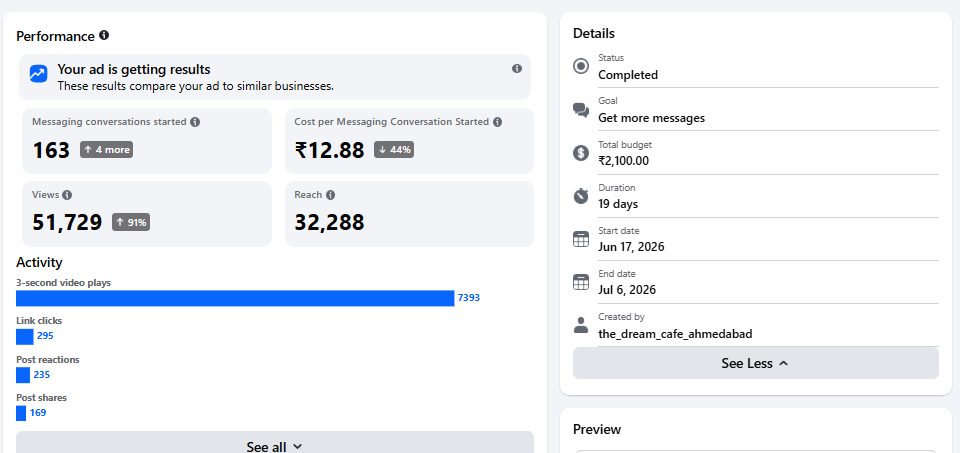
Task: Click the '4 more' badge
Action: pyautogui.click(x=107, y=149)
